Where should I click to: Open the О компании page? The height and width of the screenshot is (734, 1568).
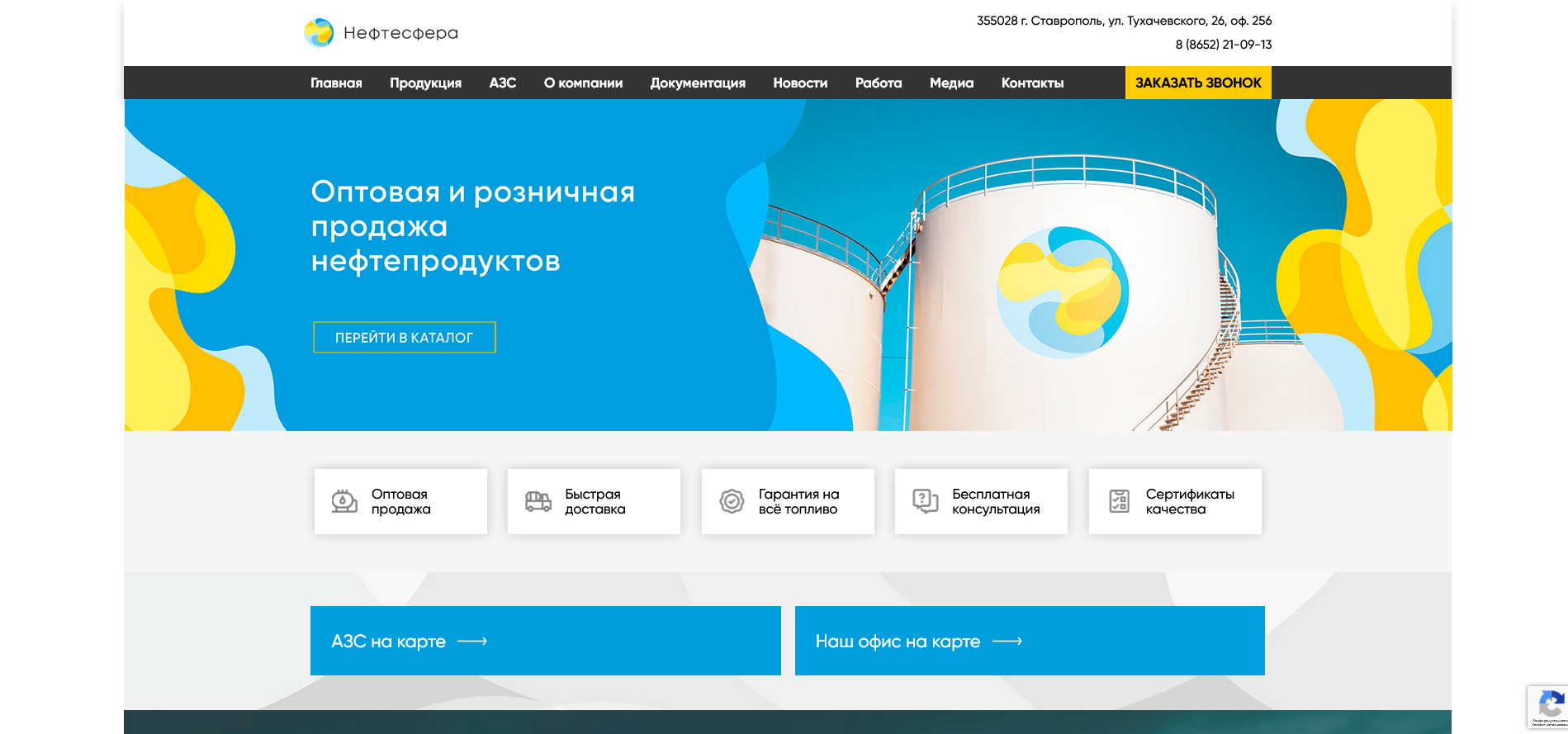(583, 83)
